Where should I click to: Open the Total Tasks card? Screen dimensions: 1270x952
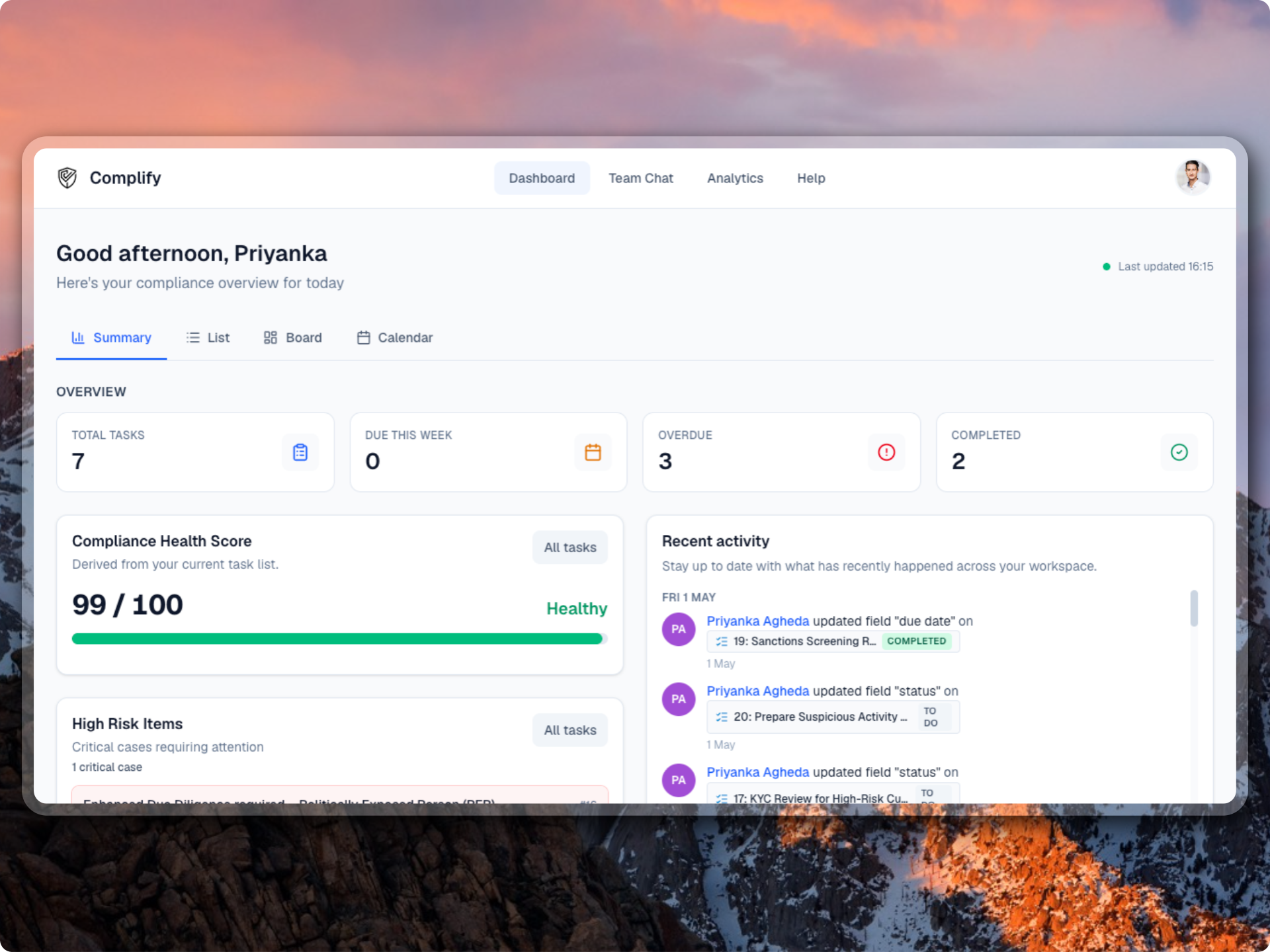coord(195,452)
